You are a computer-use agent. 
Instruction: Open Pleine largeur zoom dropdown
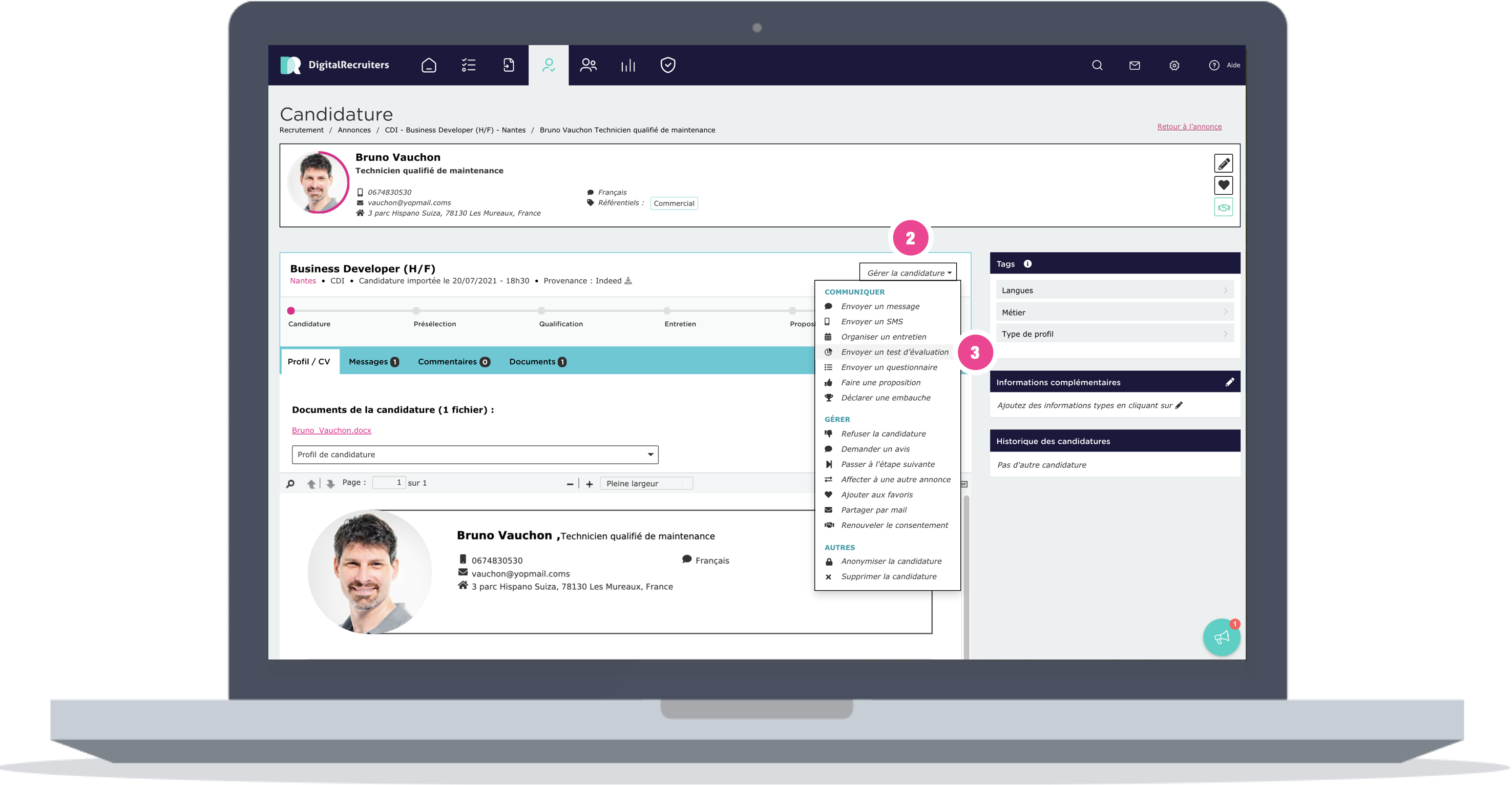[x=646, y=483]
